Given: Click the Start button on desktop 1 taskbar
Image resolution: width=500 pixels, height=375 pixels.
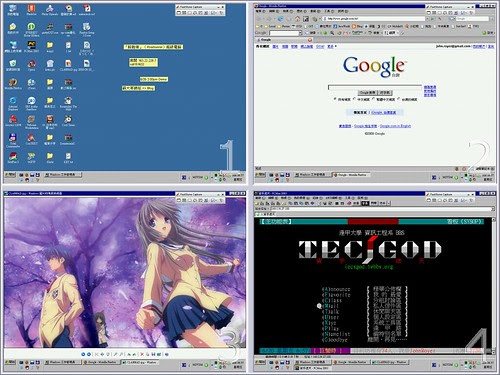Looking at the screenshot, I should (x=10, y=174).
